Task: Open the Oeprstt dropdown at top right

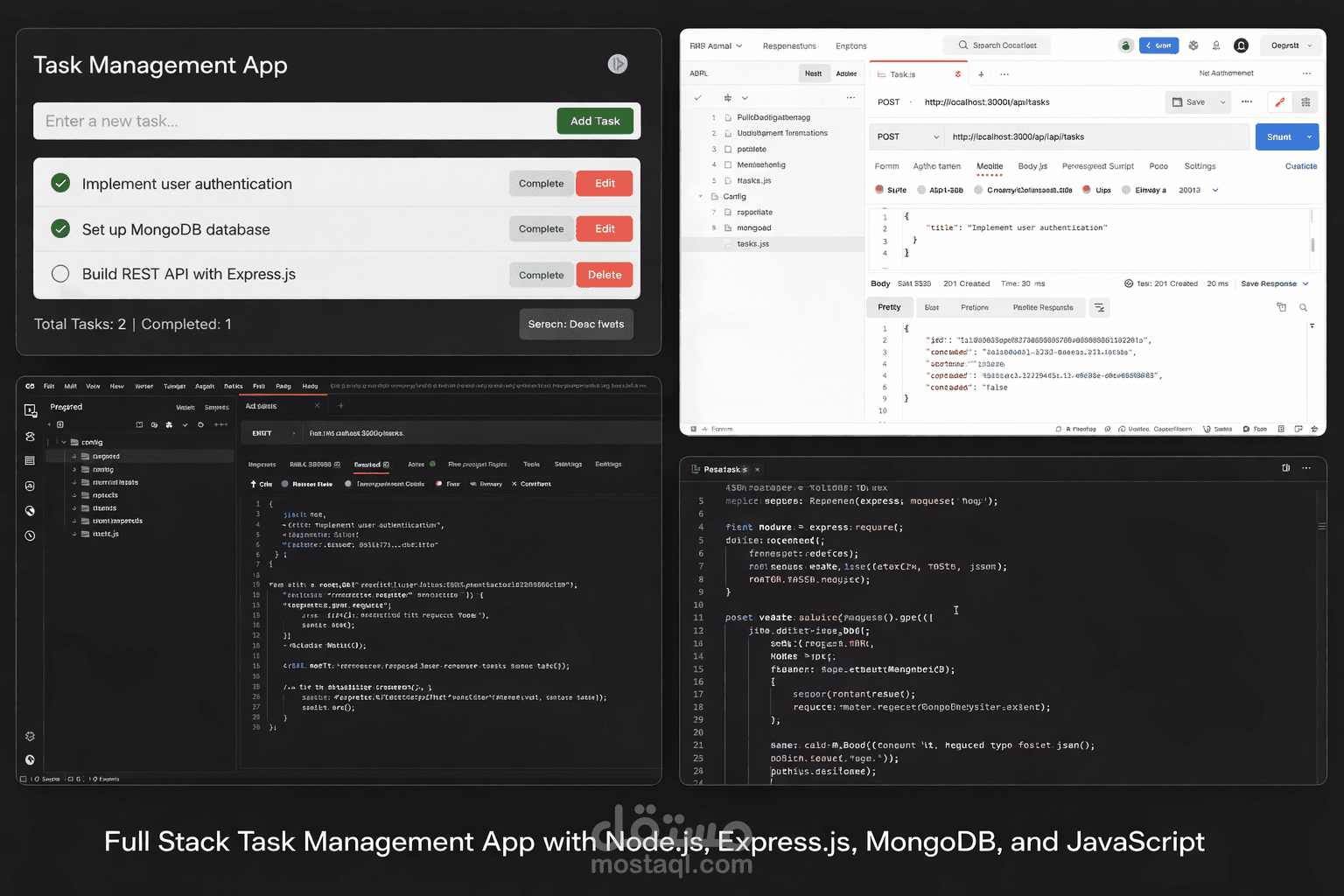Action: pyautogui.click(x=1291, y=45)
